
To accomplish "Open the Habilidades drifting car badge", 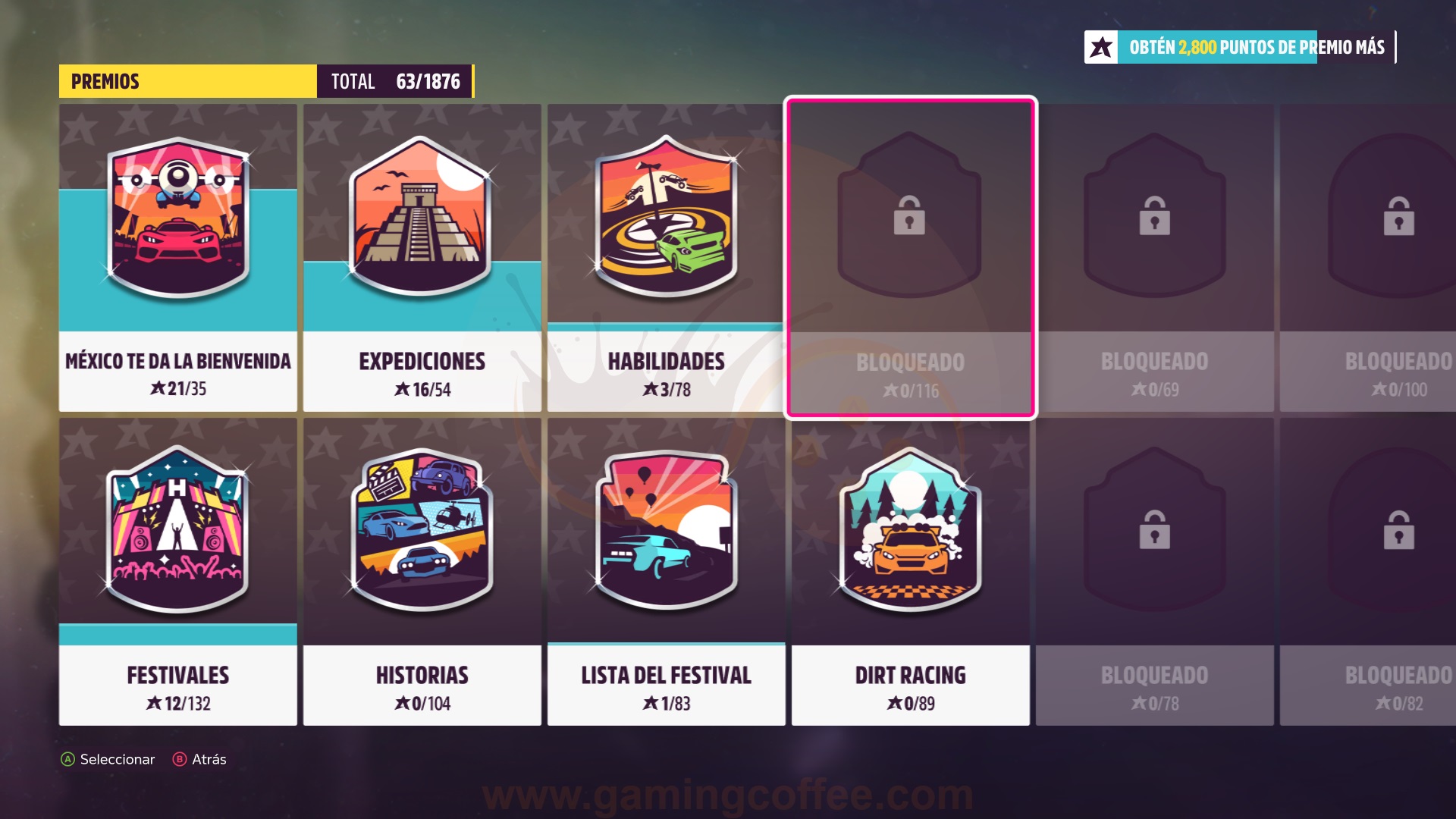I will (666, 217).
